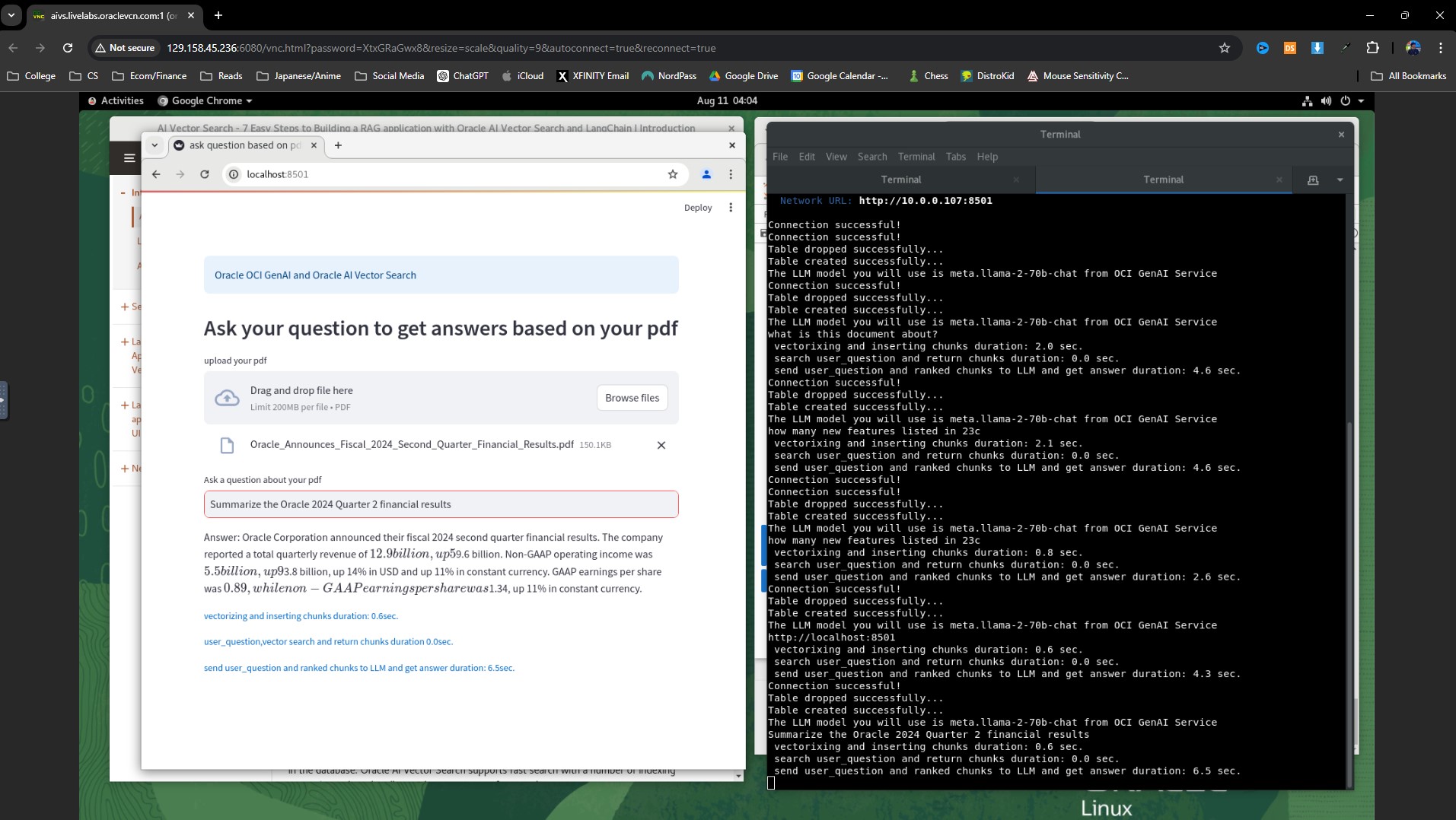Open the terminal tab list dropdown arrow
The height and width of the screenshot is (820, 1456).
point(1340,180)
